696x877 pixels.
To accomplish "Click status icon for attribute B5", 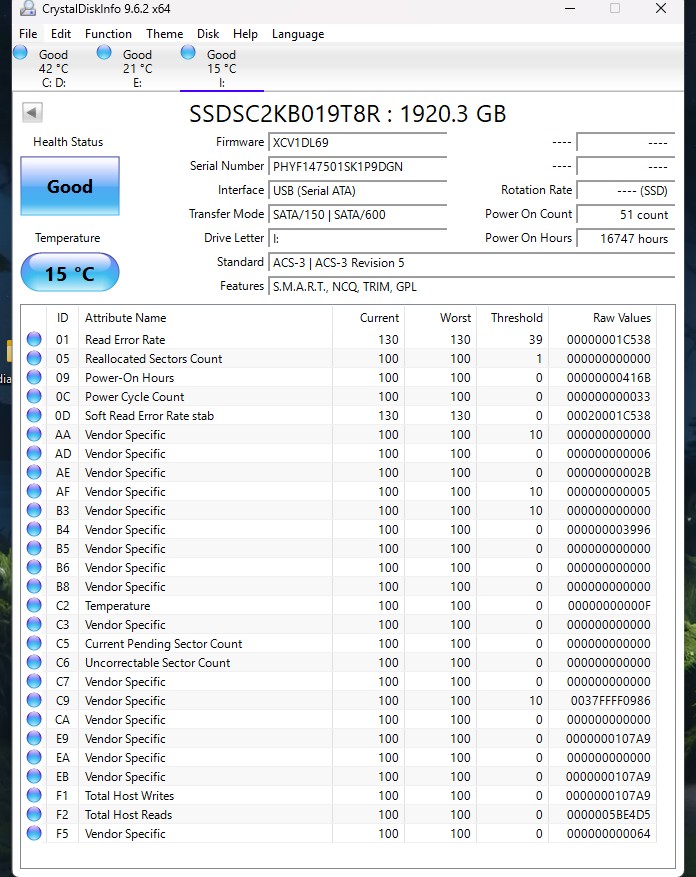I will 34,548.
